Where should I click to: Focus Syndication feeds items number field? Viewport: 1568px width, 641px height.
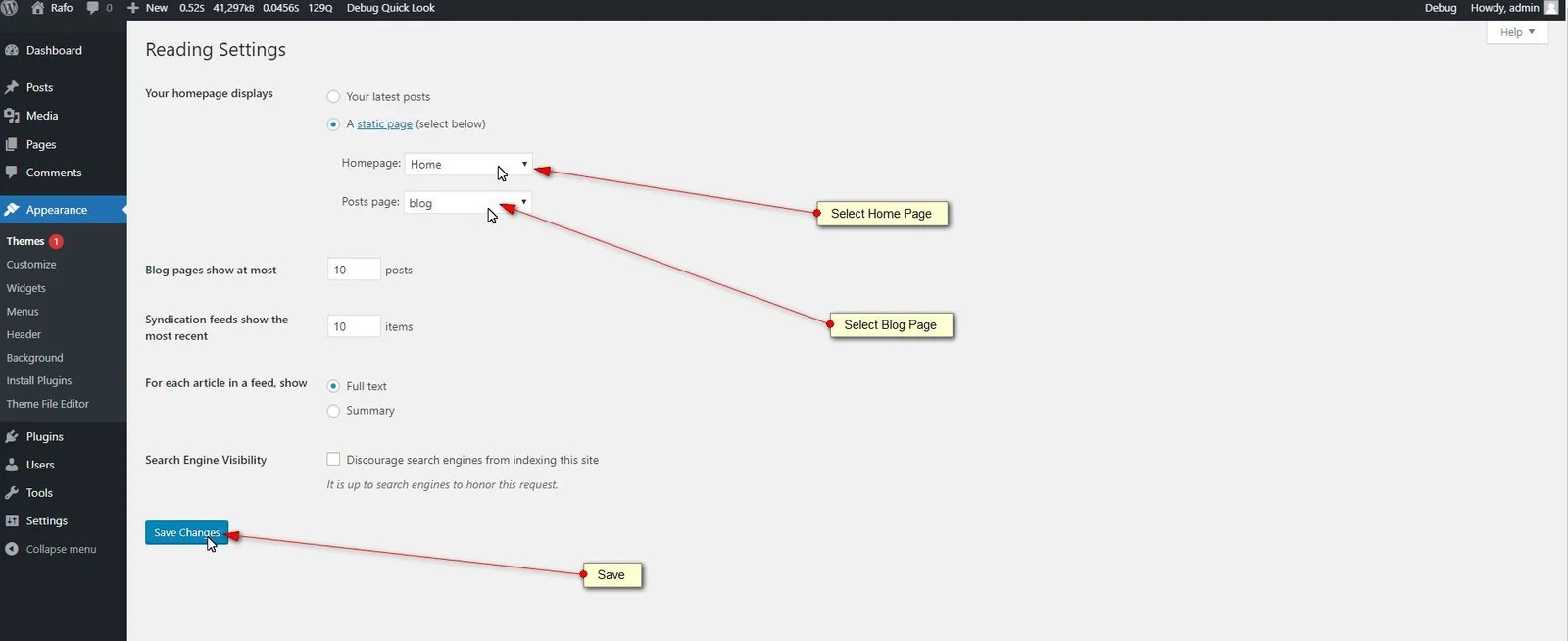pos(354,326)
